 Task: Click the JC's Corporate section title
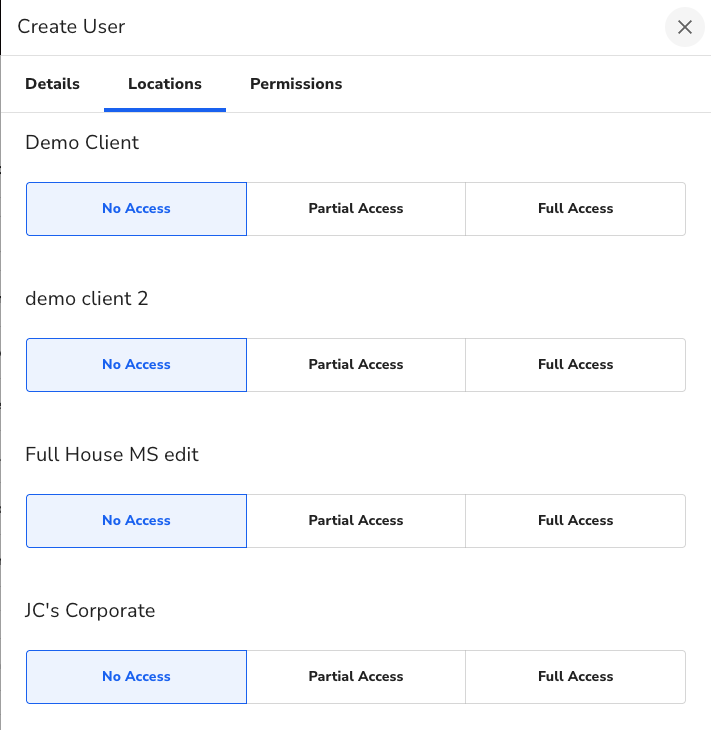coord(90,611)
